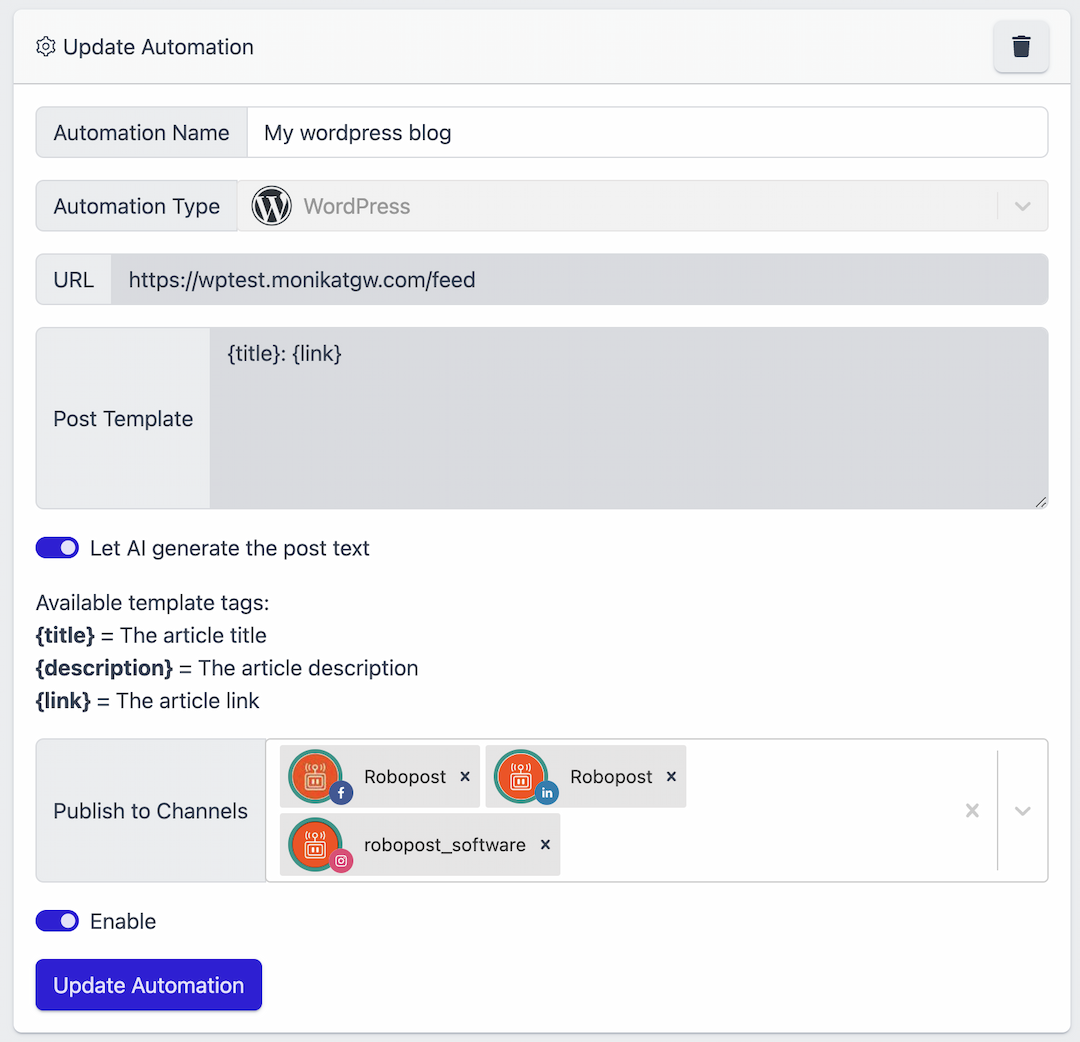1080x1042 pixels.
Task: Remove the robopost_software Instagram channel chip
Action: (x=545, y=845)
